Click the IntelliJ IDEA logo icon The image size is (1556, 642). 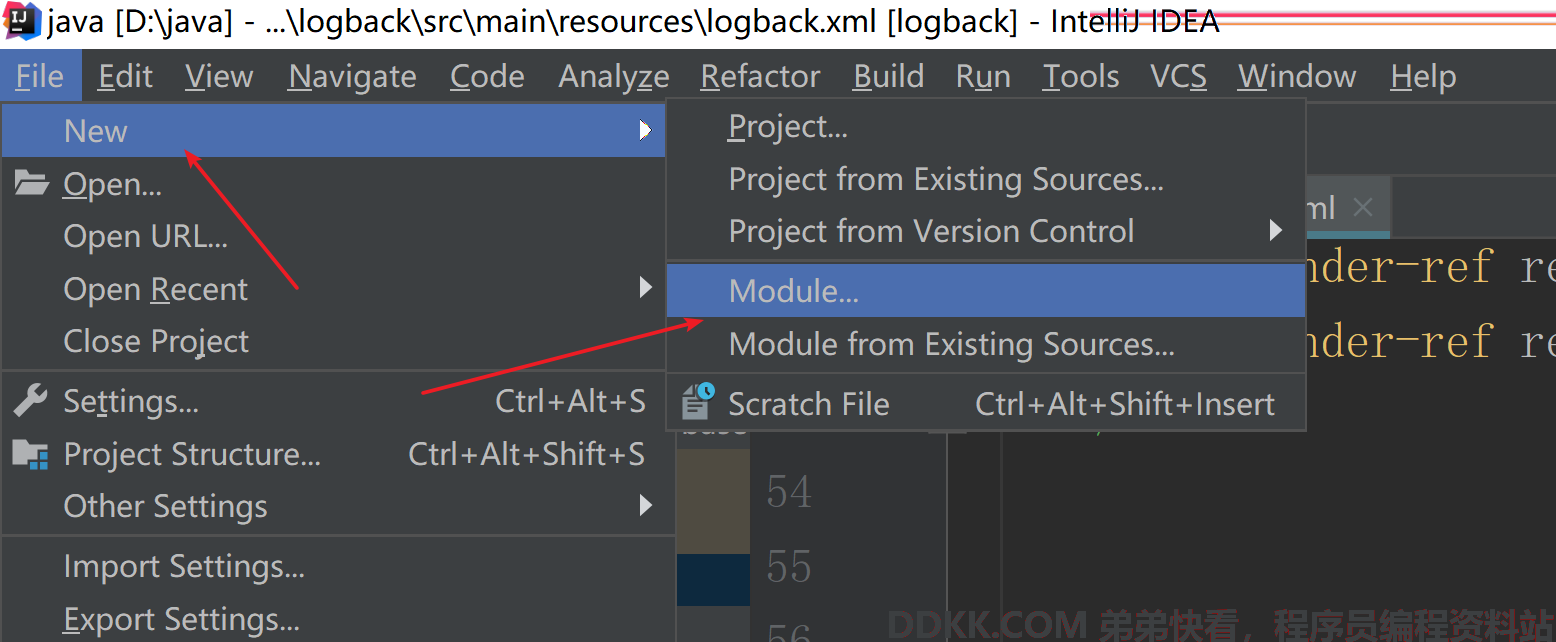(x=21, y=22)
